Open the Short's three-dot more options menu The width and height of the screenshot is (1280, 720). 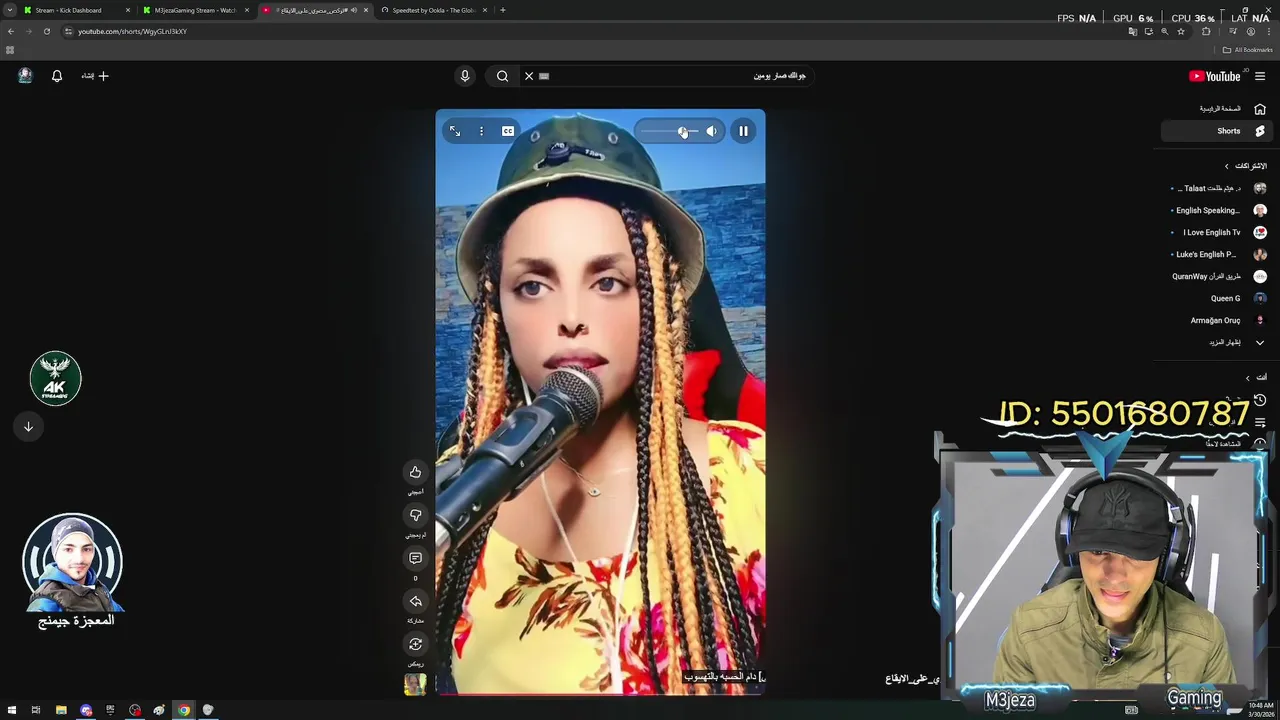(481, 131)
